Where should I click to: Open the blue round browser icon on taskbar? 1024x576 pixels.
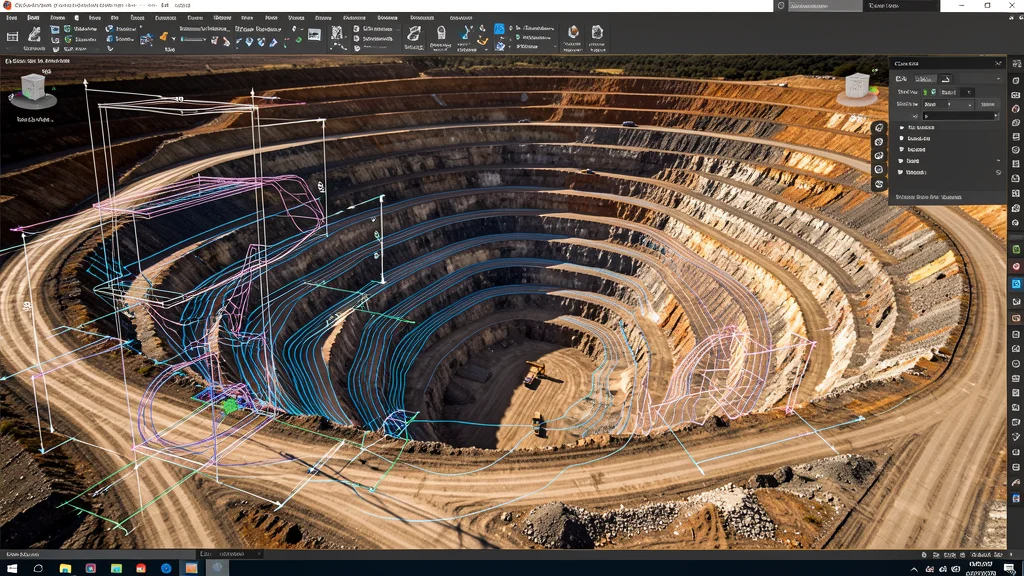tap(166, 568)
